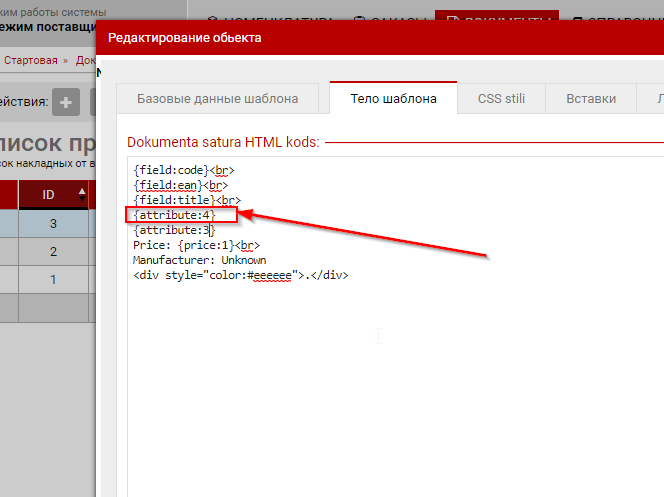
Task: Click the div style color line
Action: click(x=240, y=275)
